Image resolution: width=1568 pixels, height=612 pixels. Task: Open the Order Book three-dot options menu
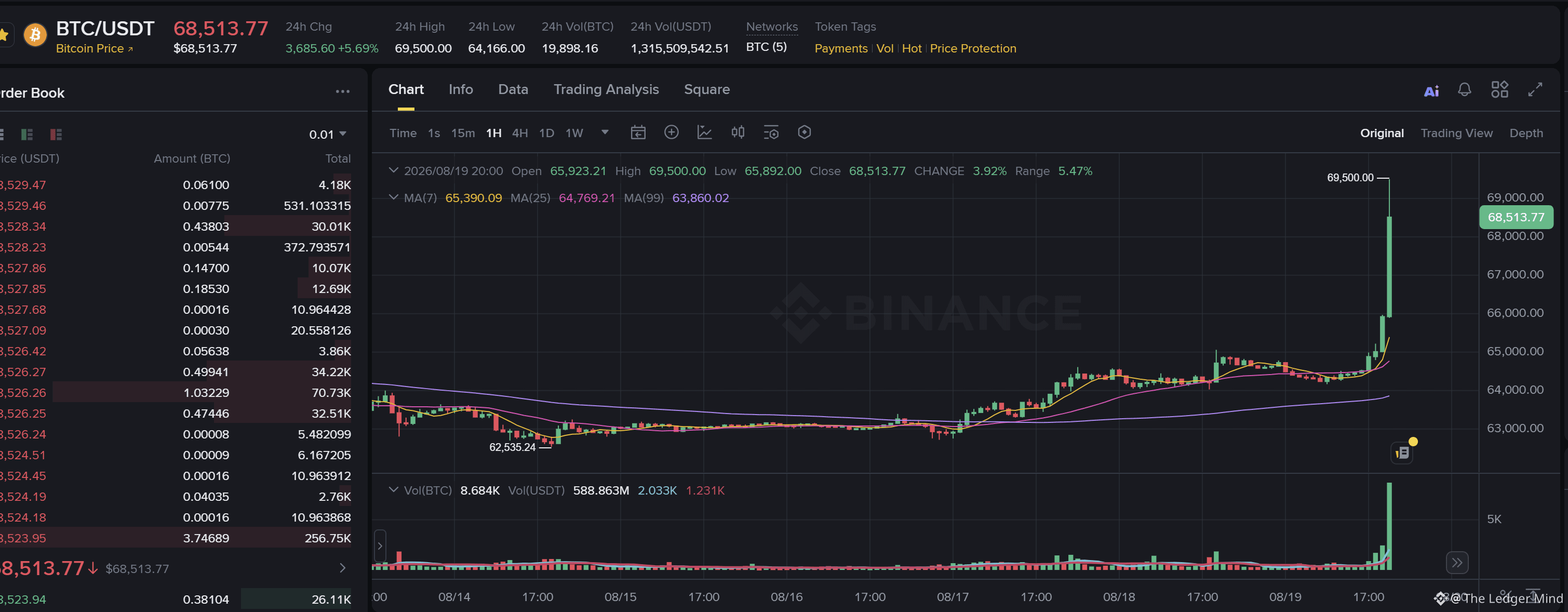343,91
